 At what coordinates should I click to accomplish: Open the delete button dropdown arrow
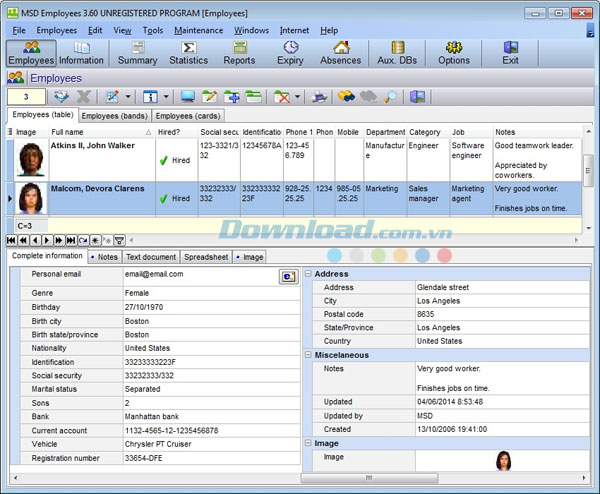(298, 97)
